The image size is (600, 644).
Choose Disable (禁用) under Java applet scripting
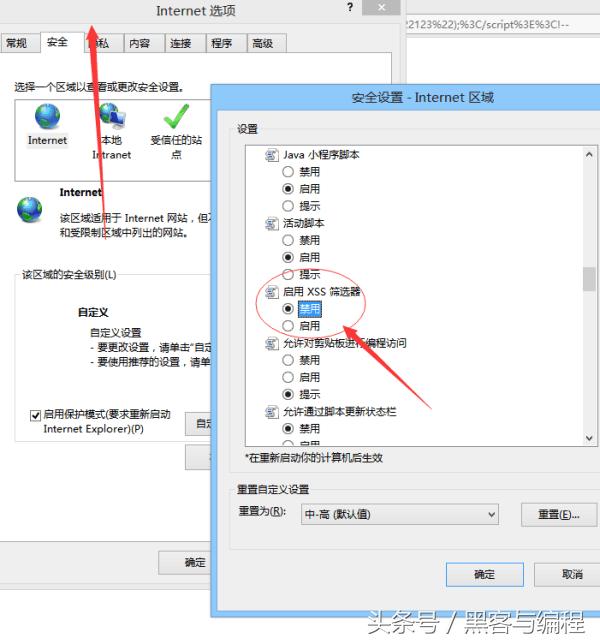click(x=288, y=172)
